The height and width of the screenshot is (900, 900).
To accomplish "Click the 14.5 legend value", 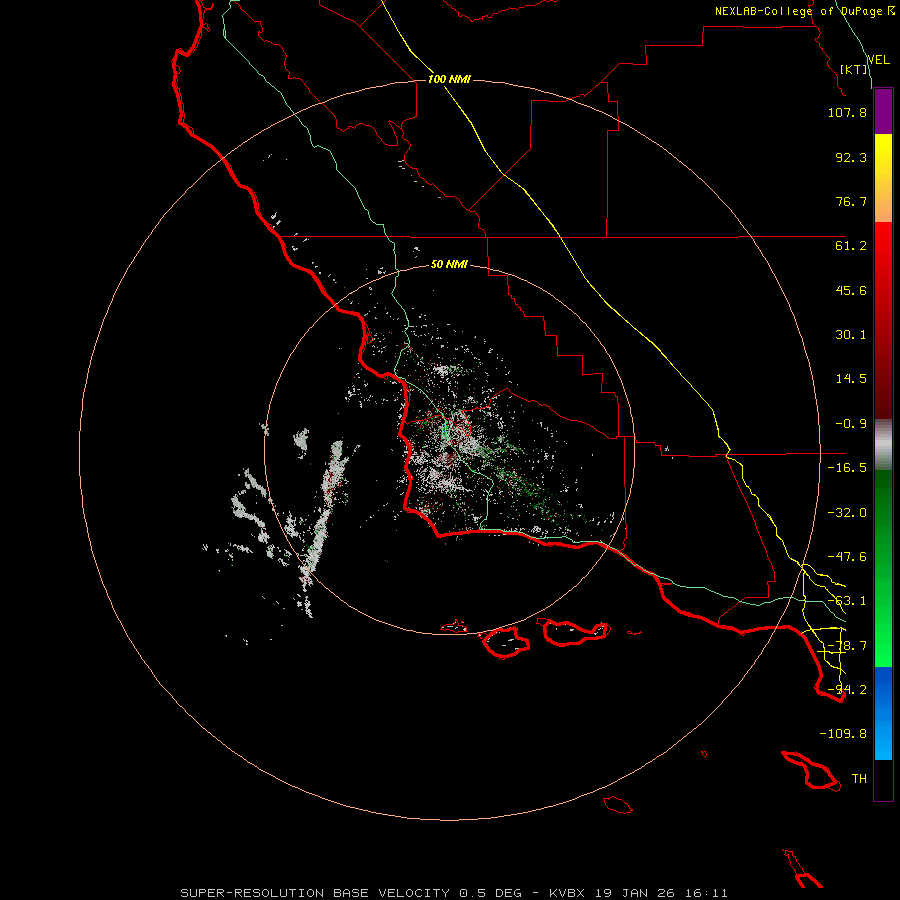I will (851, 379).
